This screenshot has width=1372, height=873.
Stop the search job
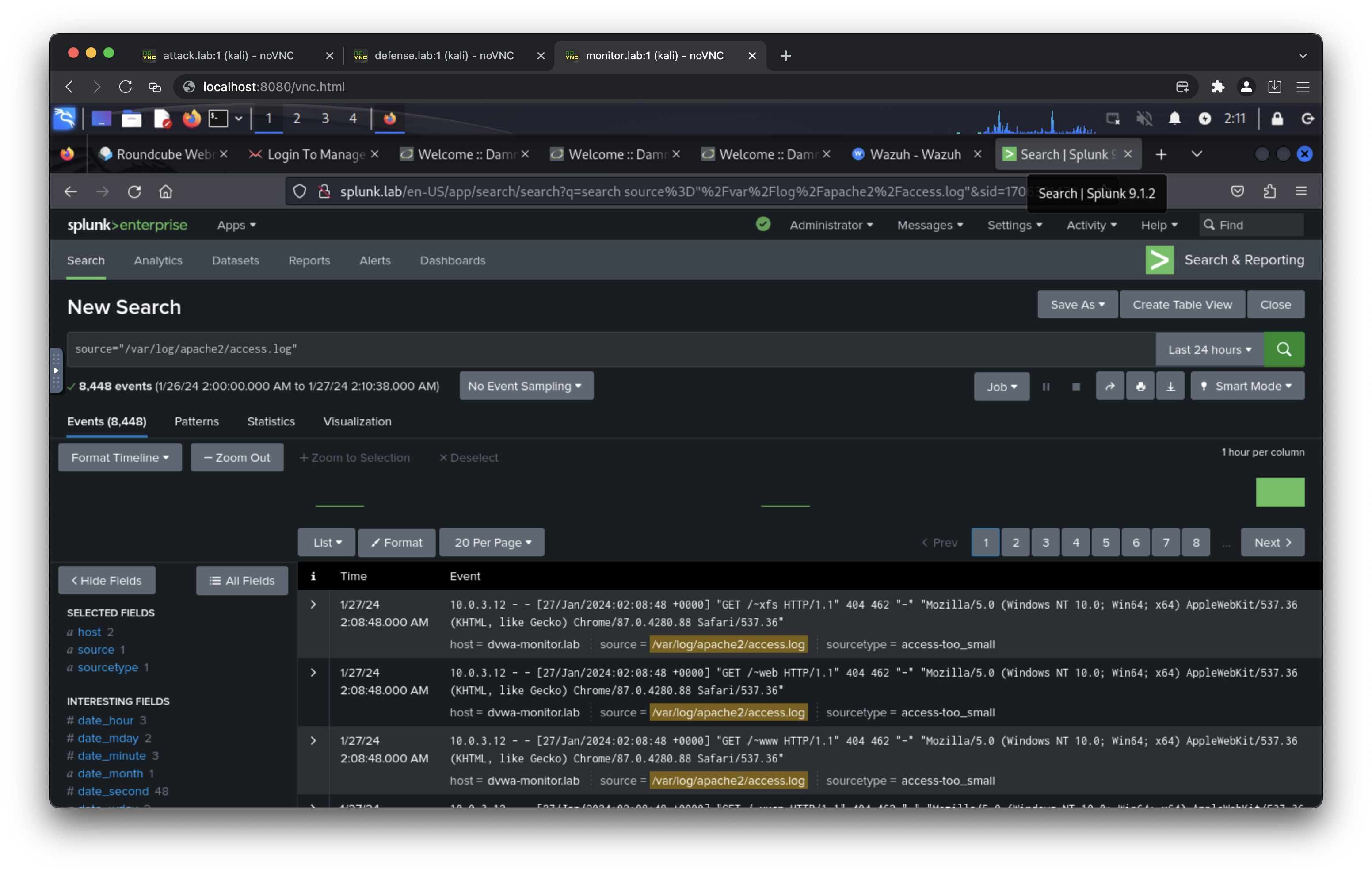pos(1076,386)
